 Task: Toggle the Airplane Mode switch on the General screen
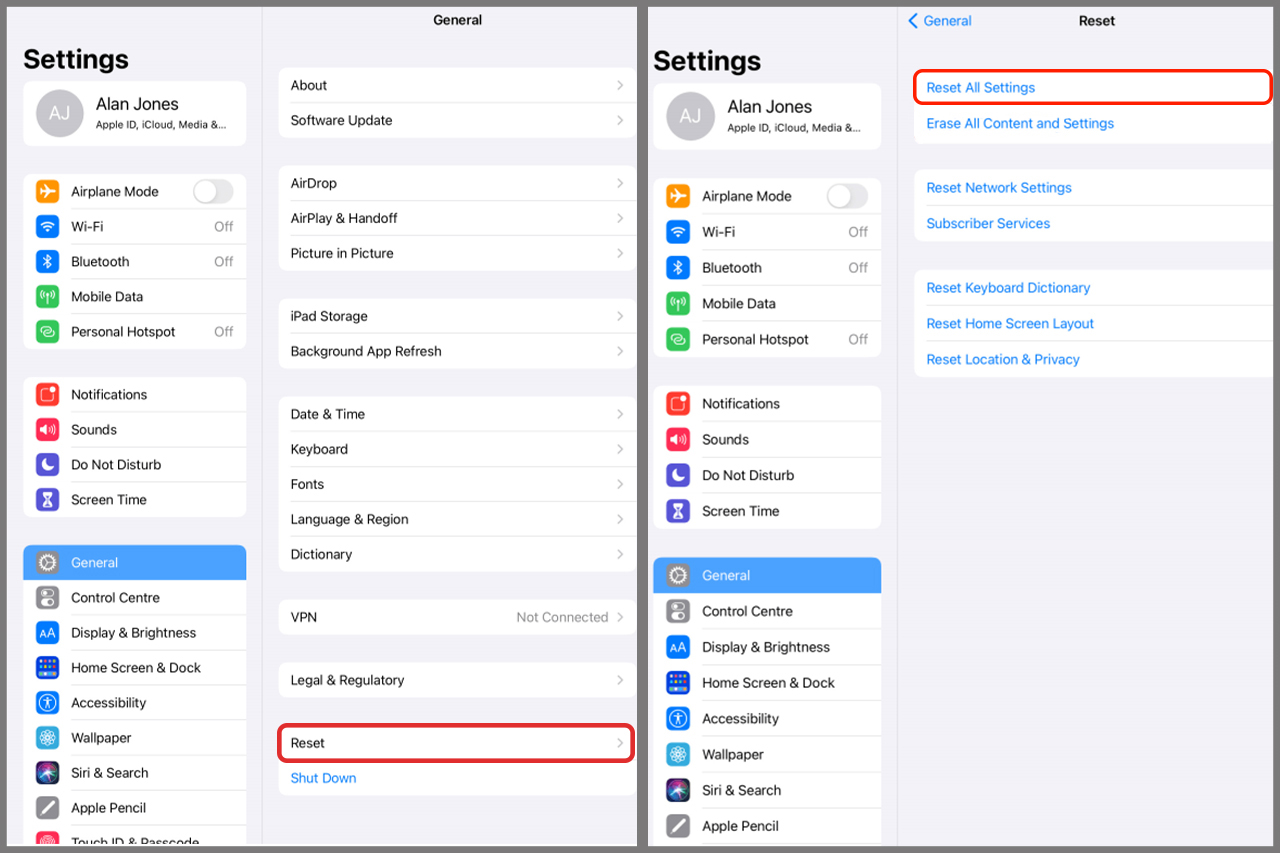213,191
